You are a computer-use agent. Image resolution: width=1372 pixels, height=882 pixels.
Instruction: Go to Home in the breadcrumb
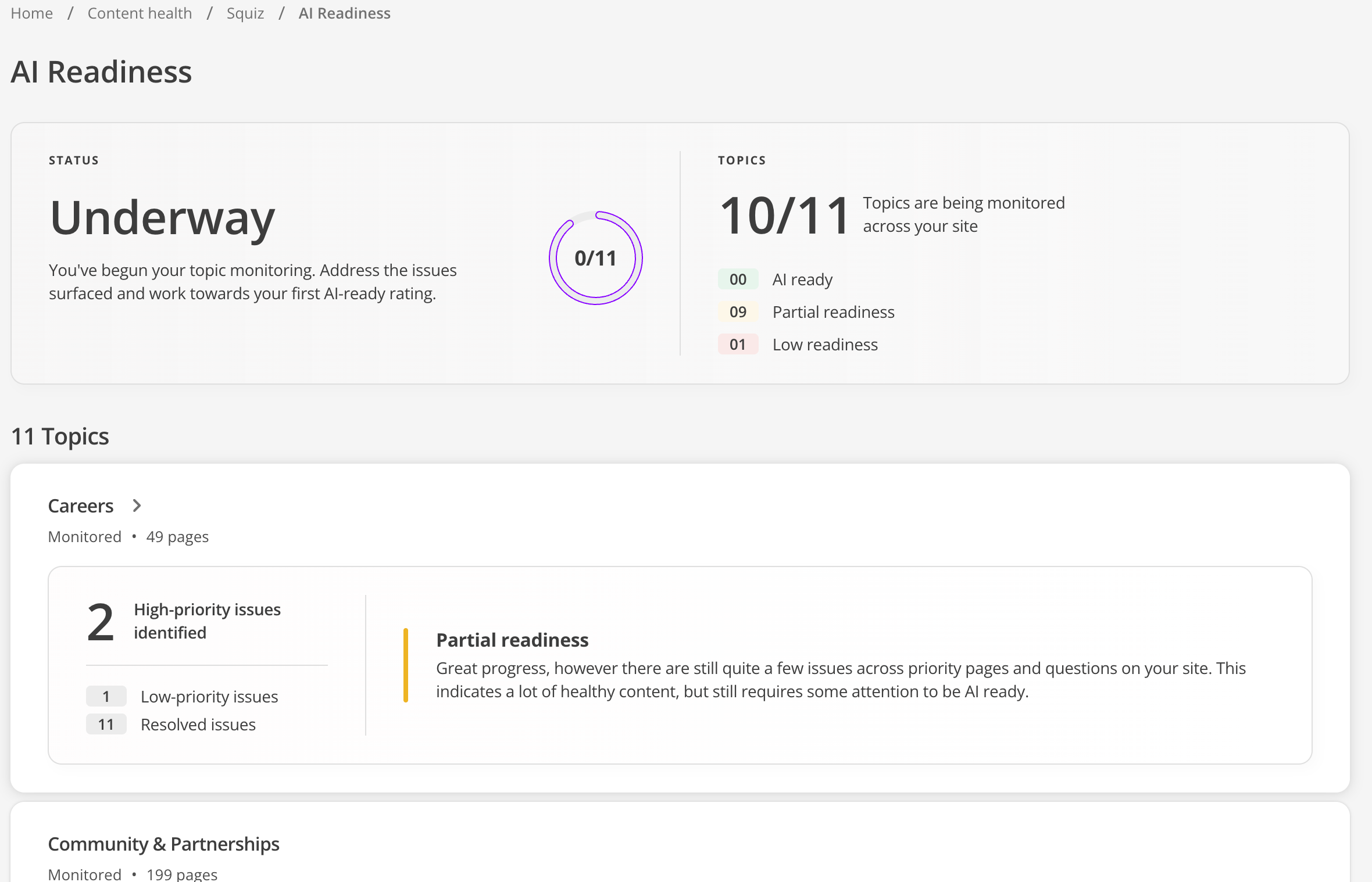[x=31, y=13]
